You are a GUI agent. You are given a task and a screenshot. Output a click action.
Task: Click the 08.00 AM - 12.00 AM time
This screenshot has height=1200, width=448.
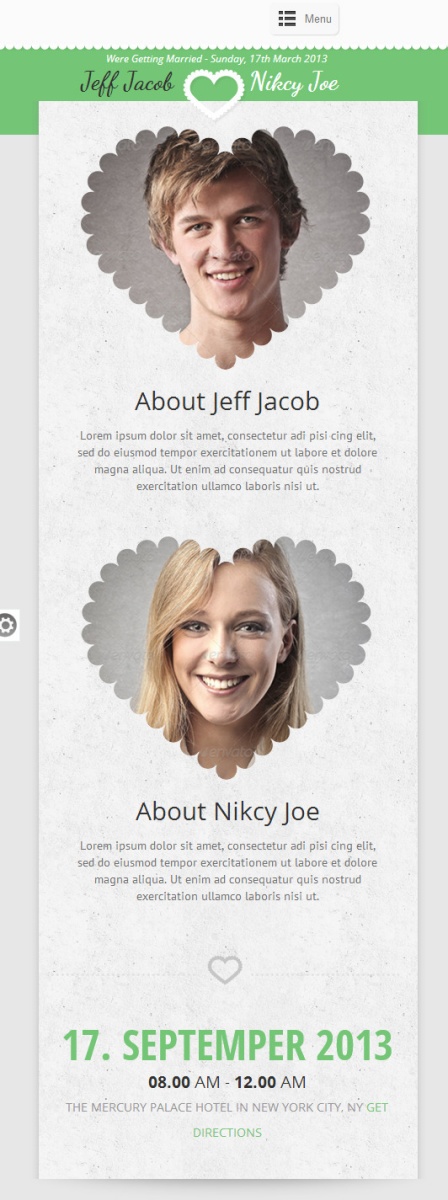[227, 1082]
